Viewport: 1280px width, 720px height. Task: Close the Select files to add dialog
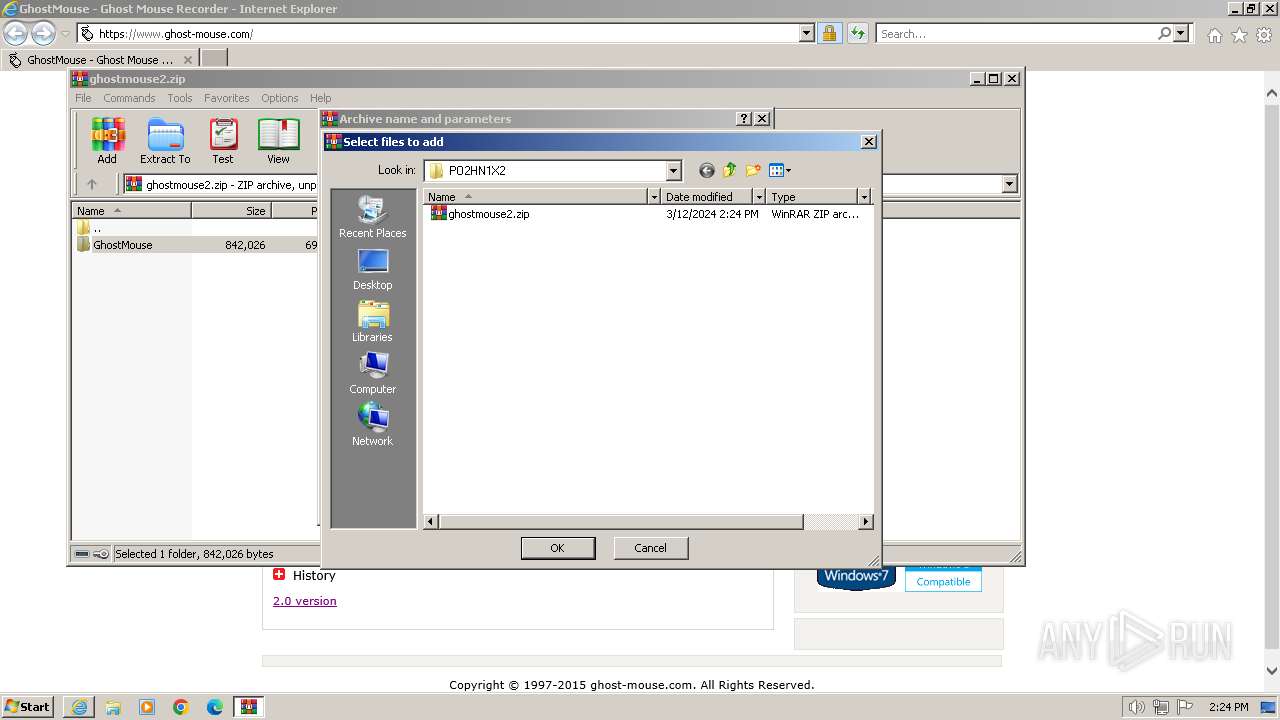pos(869,142)
